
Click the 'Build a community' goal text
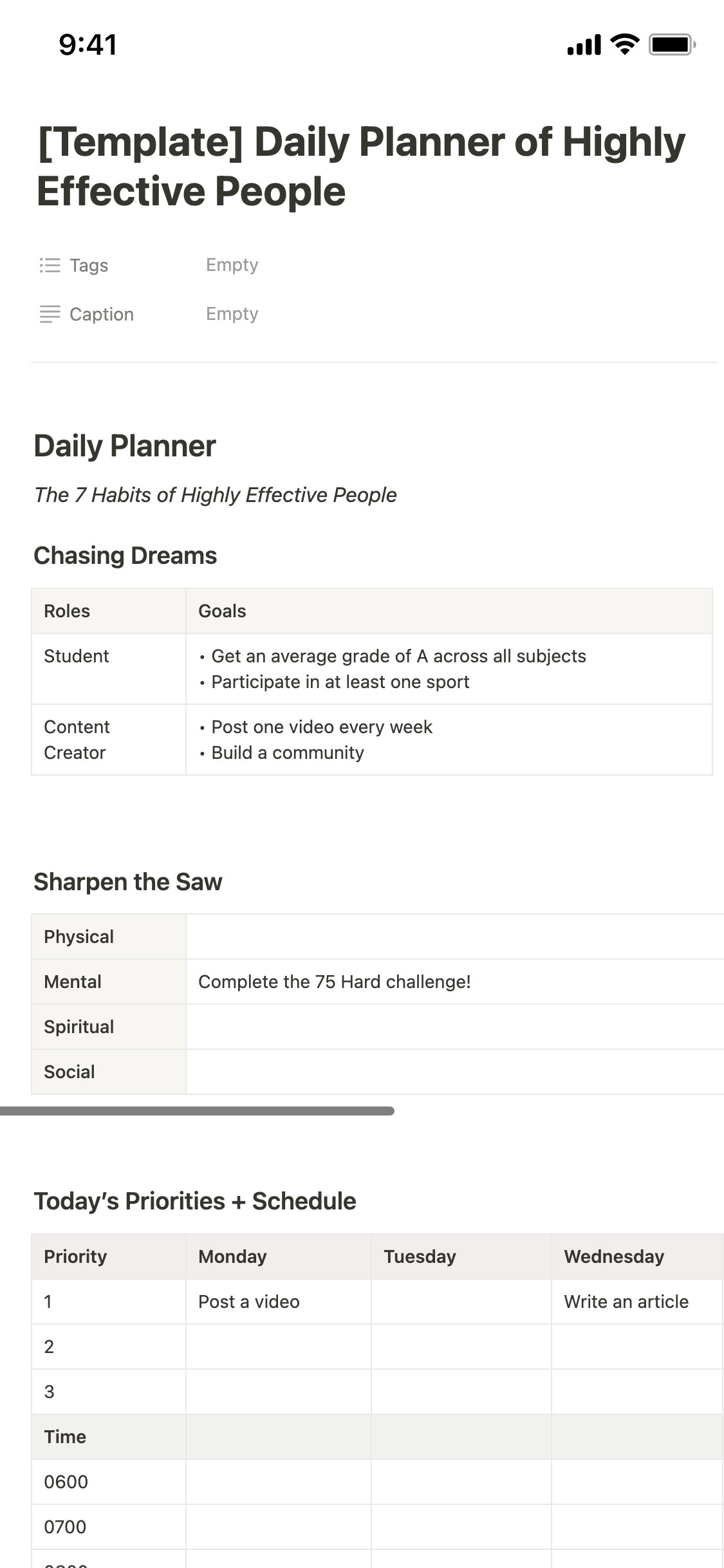(x=287, y=752)
